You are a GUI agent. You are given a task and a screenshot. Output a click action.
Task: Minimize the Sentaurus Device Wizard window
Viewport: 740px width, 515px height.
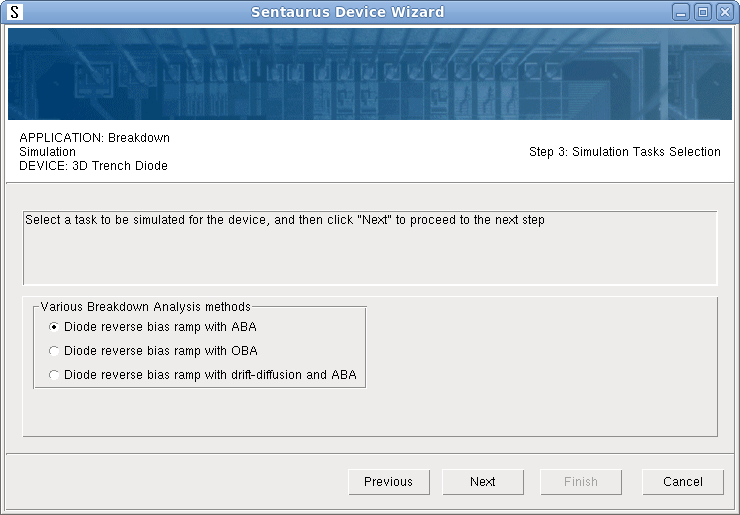(x=681, y=12)
